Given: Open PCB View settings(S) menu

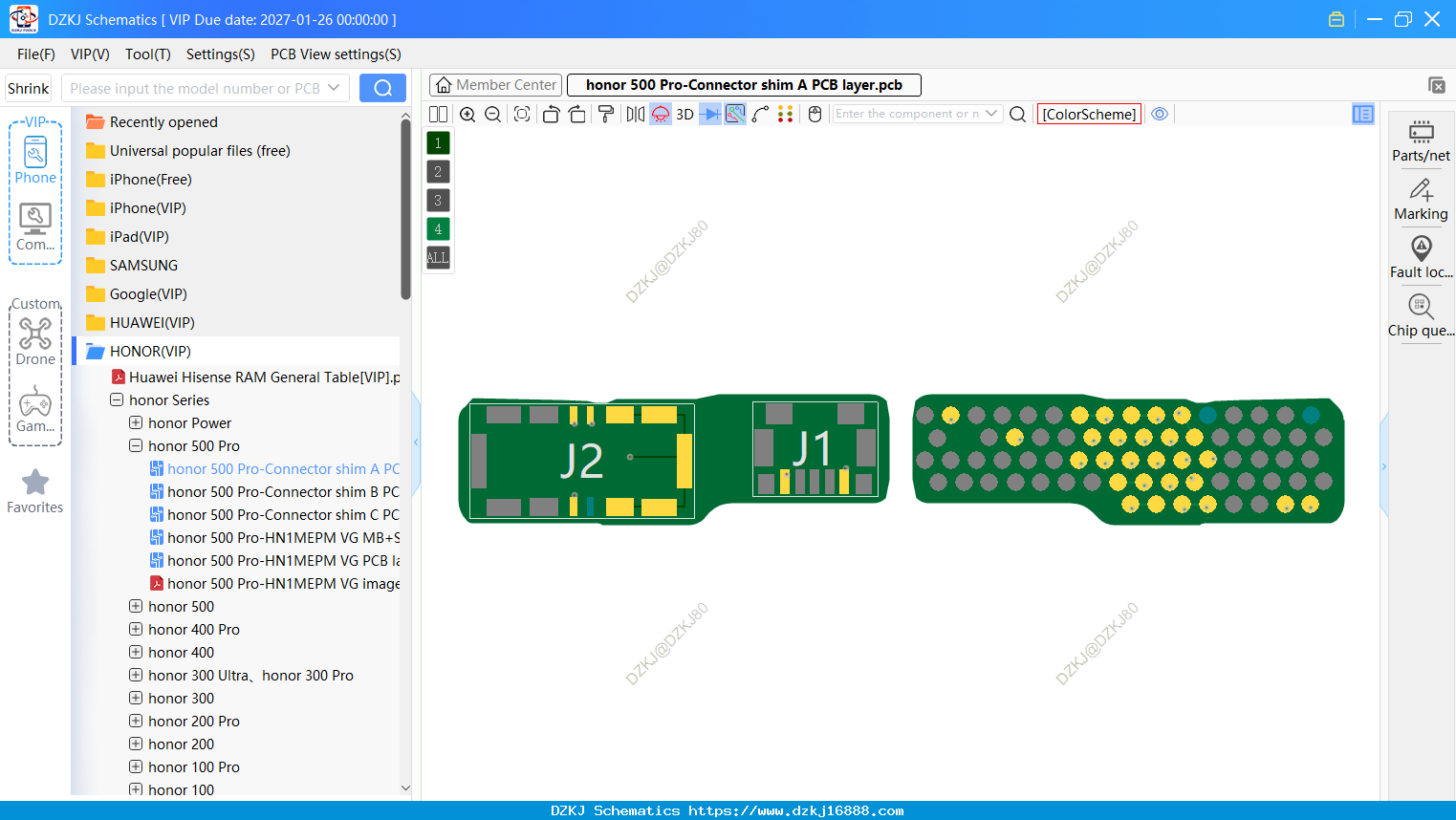Looking at the screenshot, I should point(336,54).
